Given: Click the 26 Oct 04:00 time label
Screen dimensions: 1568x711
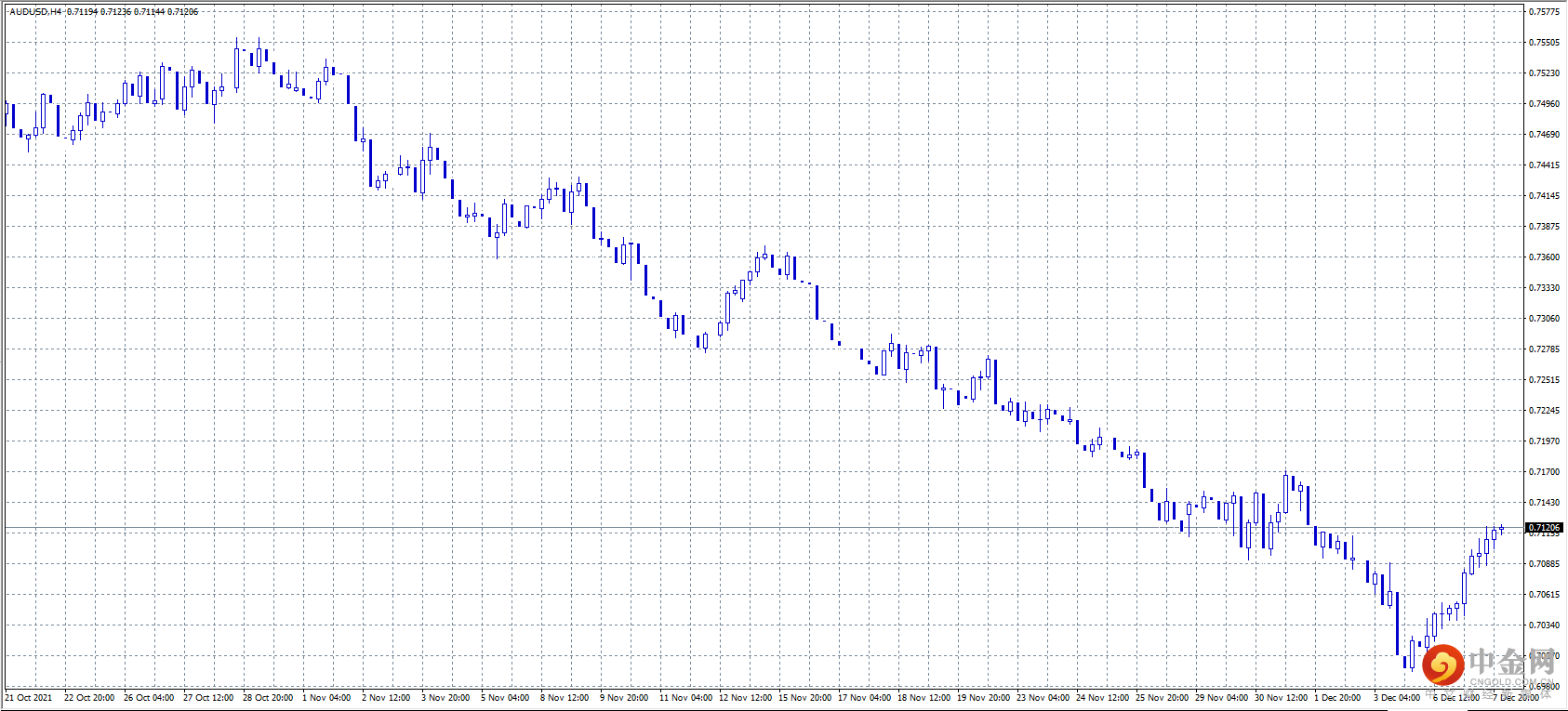Looking at the screenshot, I should coord(149,698).
